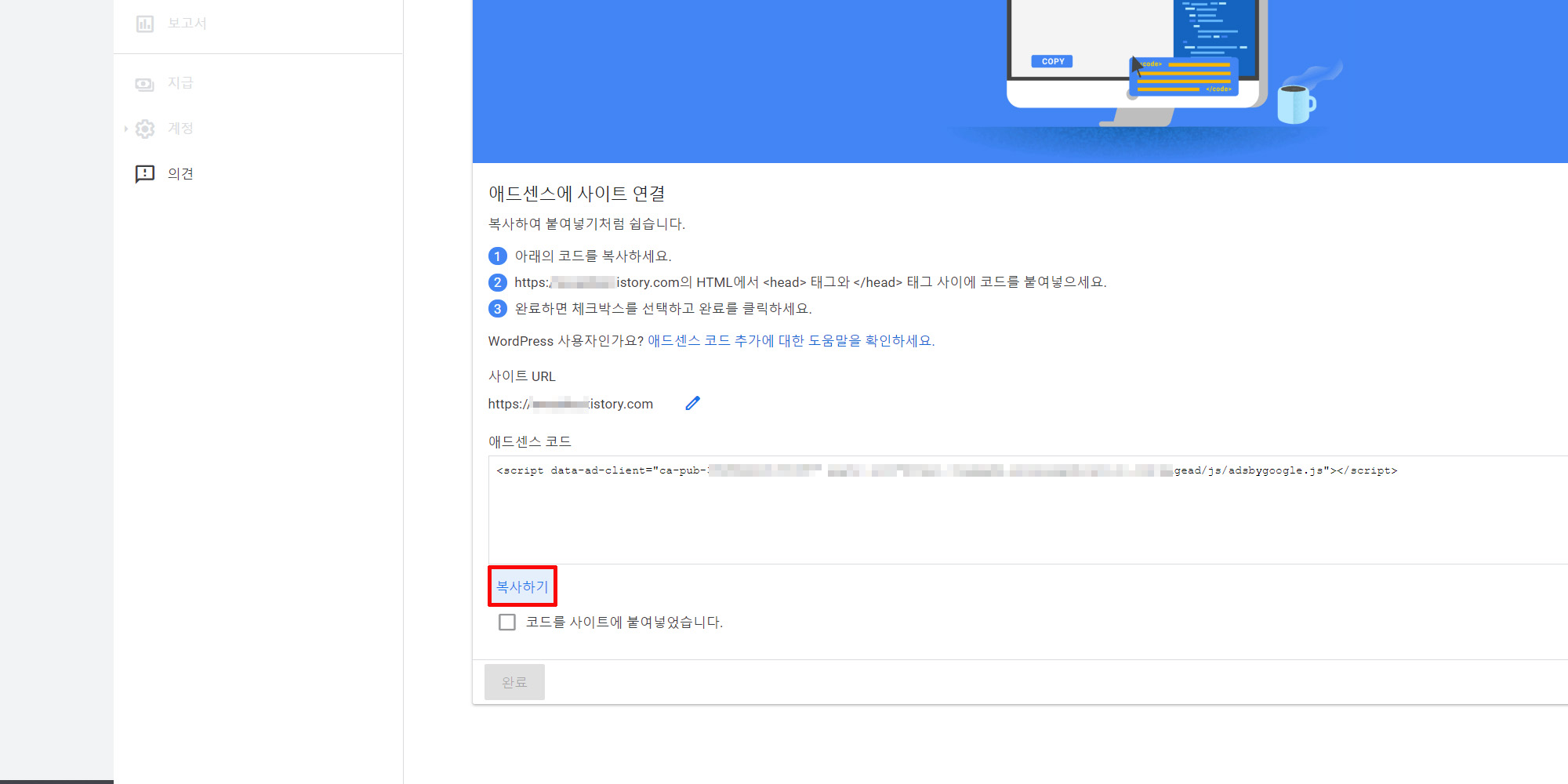Click the 완료 done button
This screenshot has height=784, width=1568.
point(514,682)
